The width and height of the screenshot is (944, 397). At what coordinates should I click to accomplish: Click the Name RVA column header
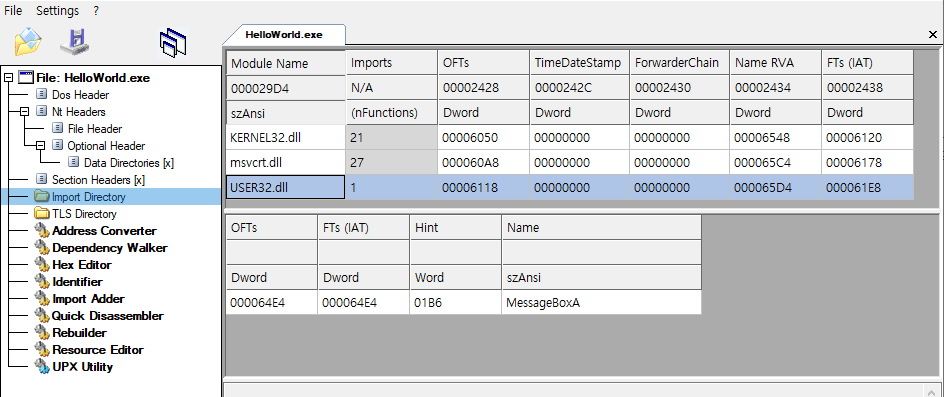click(x=775, y=63)
